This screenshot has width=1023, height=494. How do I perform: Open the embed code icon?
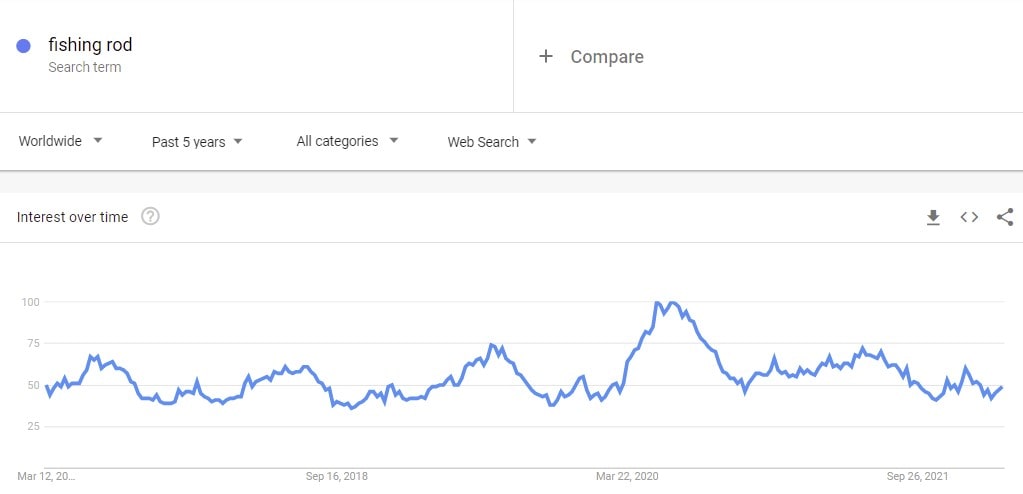(x=969, y=217)
